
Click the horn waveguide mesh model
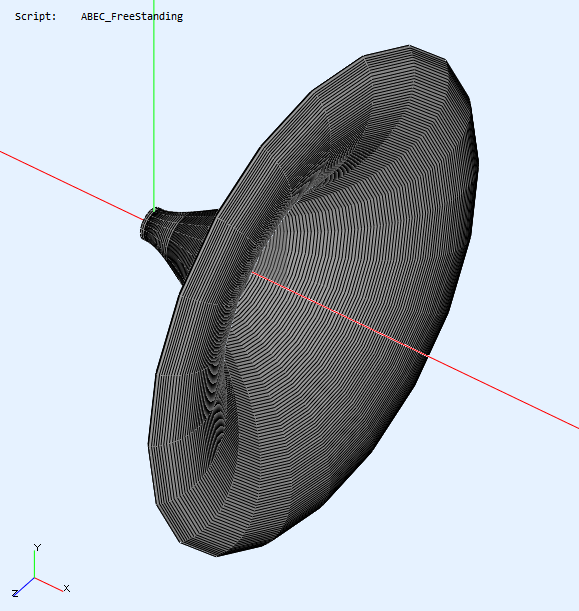pos(310,300)
